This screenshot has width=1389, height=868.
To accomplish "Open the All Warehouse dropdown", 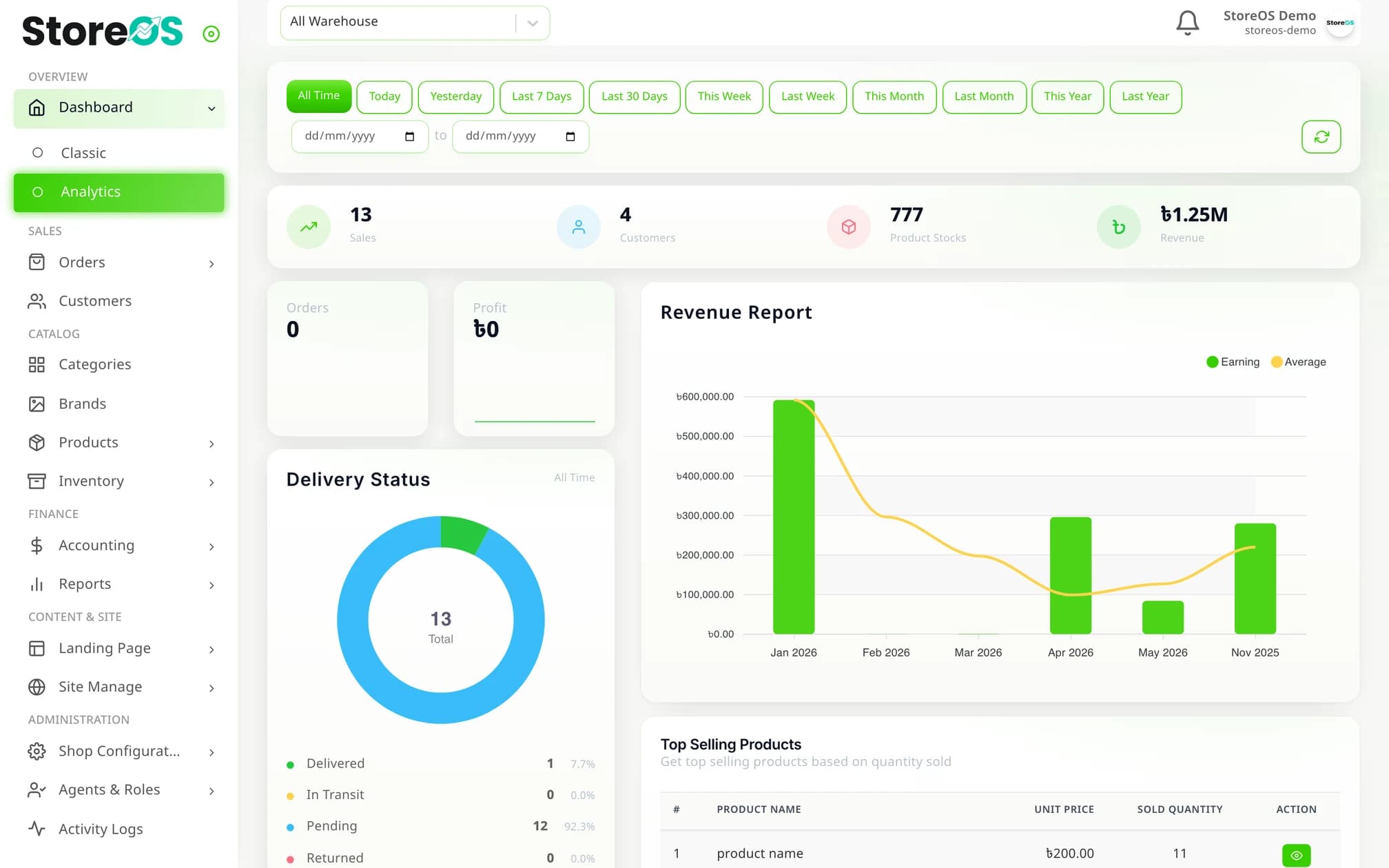I will pos(415,23).
